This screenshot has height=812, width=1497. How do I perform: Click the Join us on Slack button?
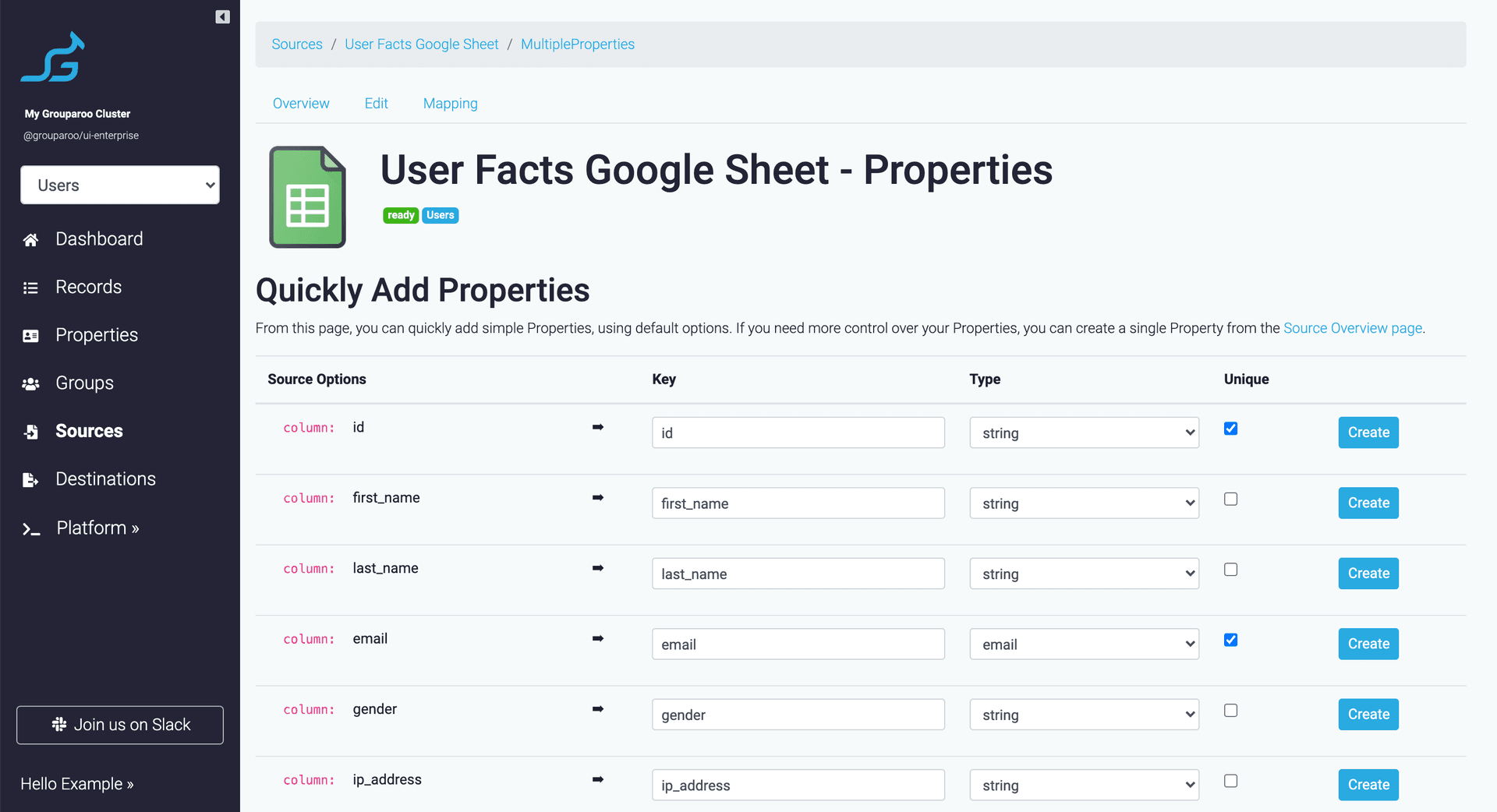coord(120,725)
